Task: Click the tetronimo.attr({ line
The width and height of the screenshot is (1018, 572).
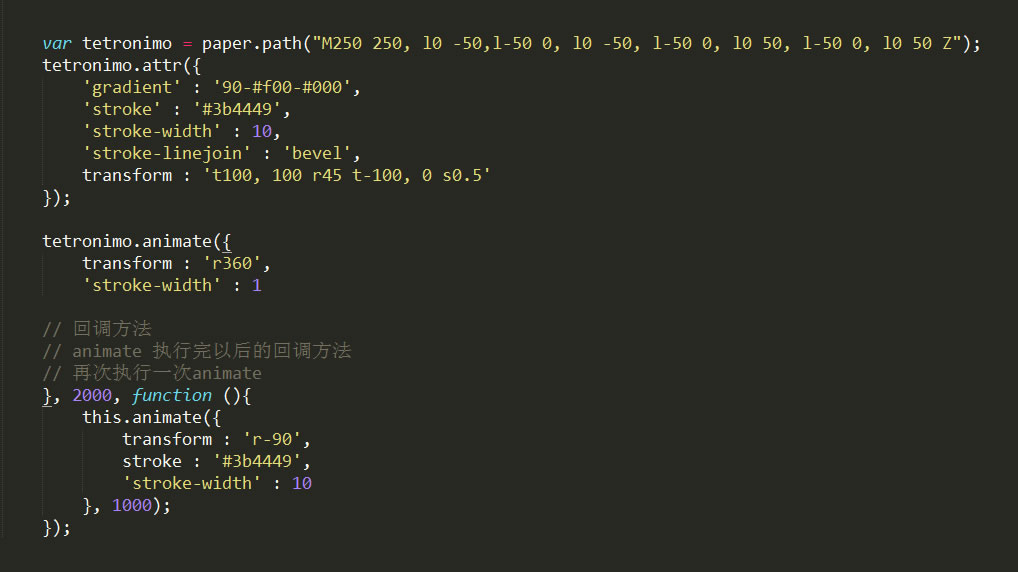Action: tap(121, 66)
